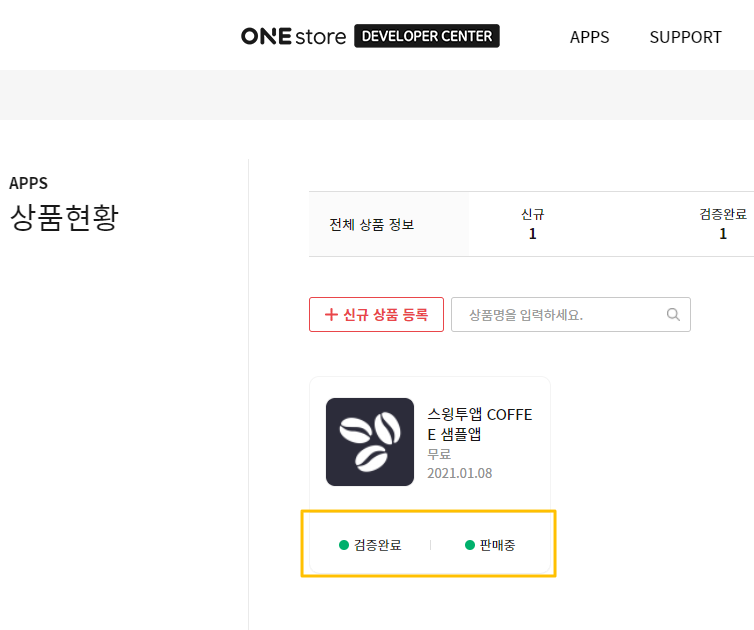Click the magnifier search icon

click(673, 314)
